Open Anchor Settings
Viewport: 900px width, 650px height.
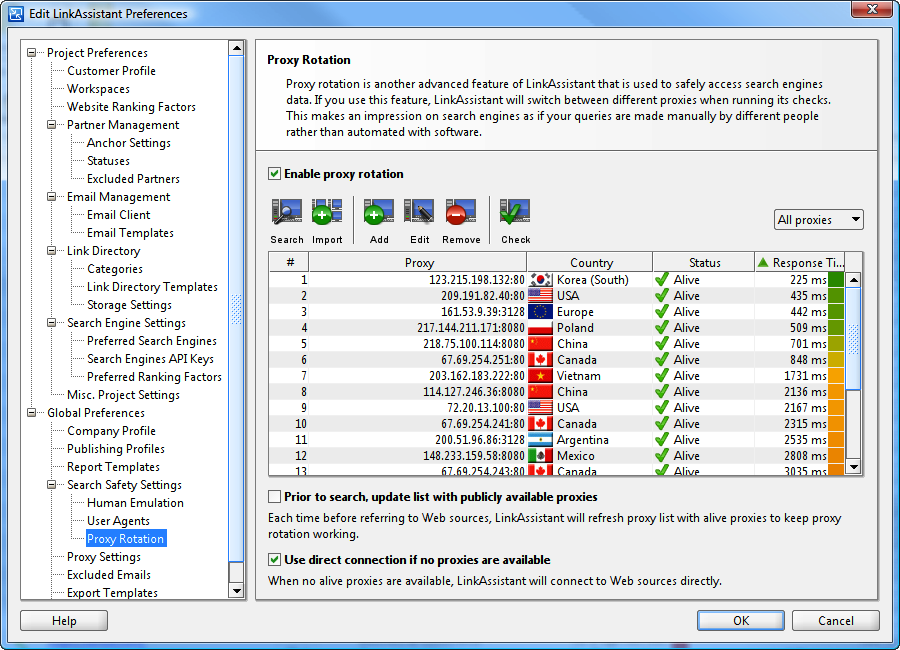[129, 143]
